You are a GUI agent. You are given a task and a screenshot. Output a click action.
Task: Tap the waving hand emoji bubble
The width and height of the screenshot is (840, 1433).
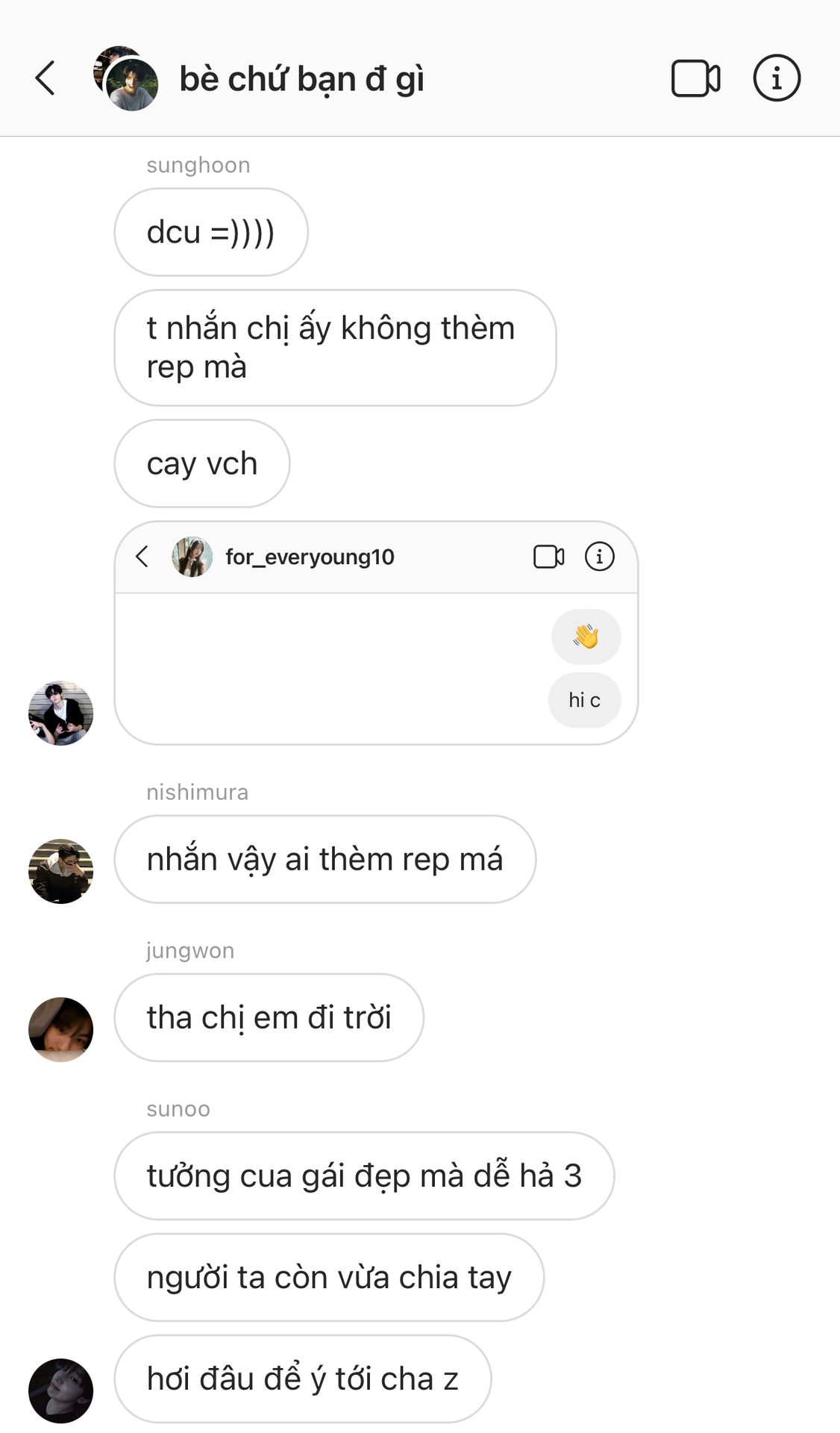point(586,637)
